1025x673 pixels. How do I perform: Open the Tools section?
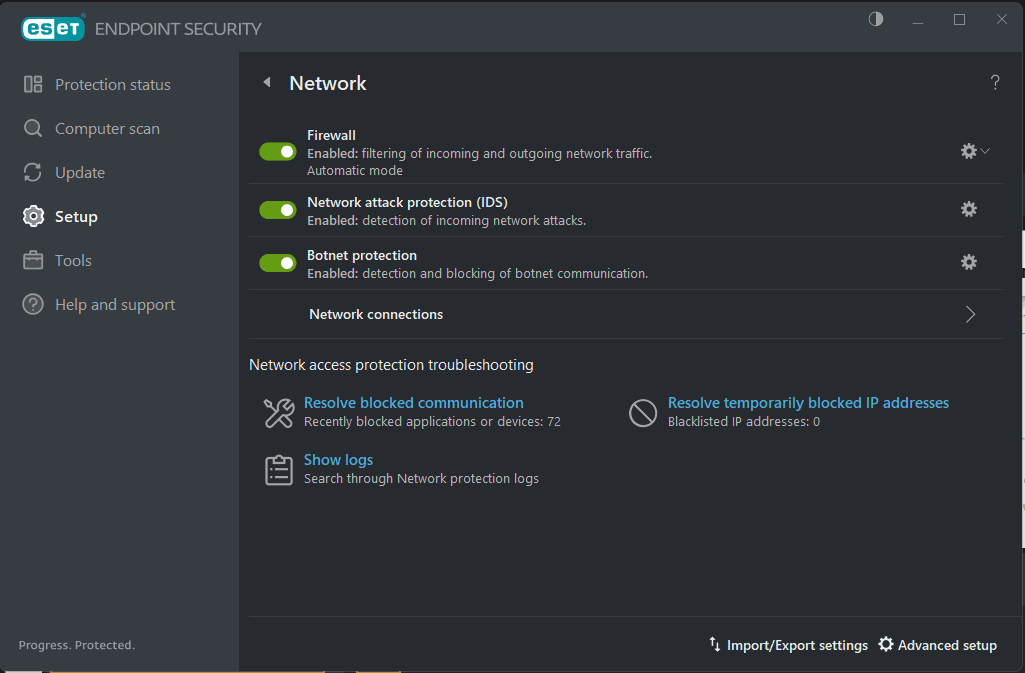tap(73, 260)
